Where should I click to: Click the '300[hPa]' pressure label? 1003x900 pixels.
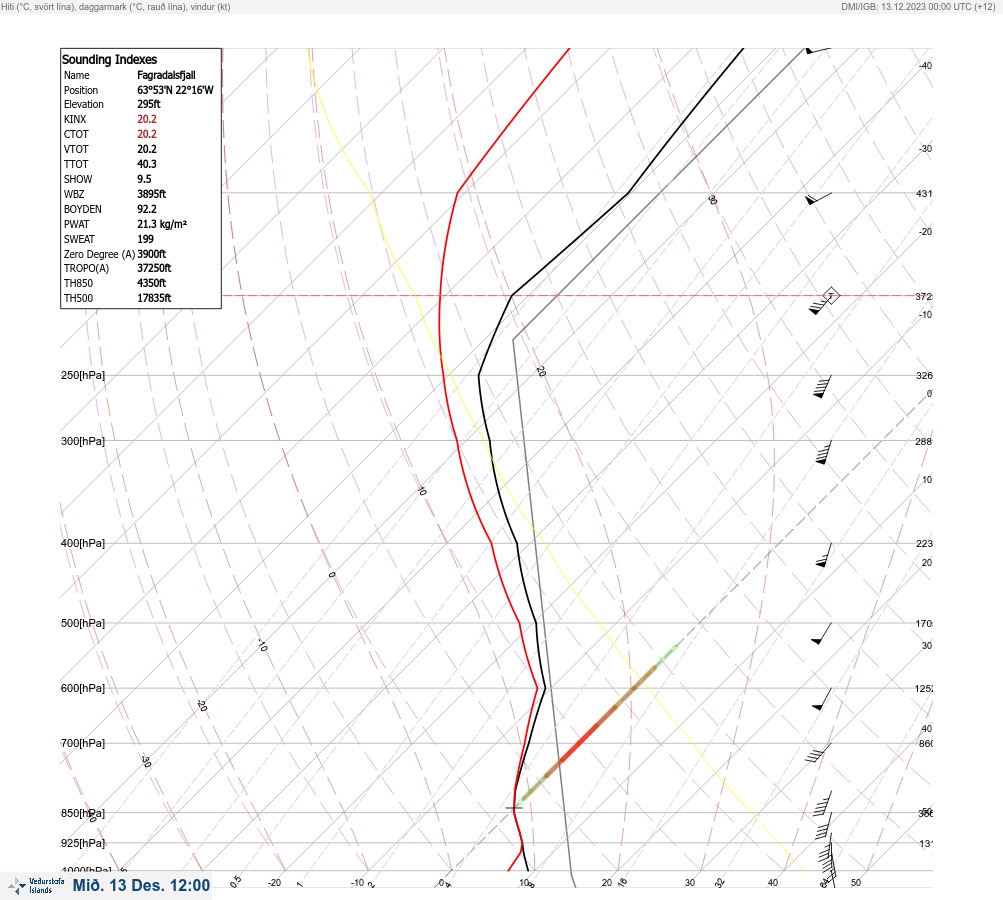pos(83,441)
